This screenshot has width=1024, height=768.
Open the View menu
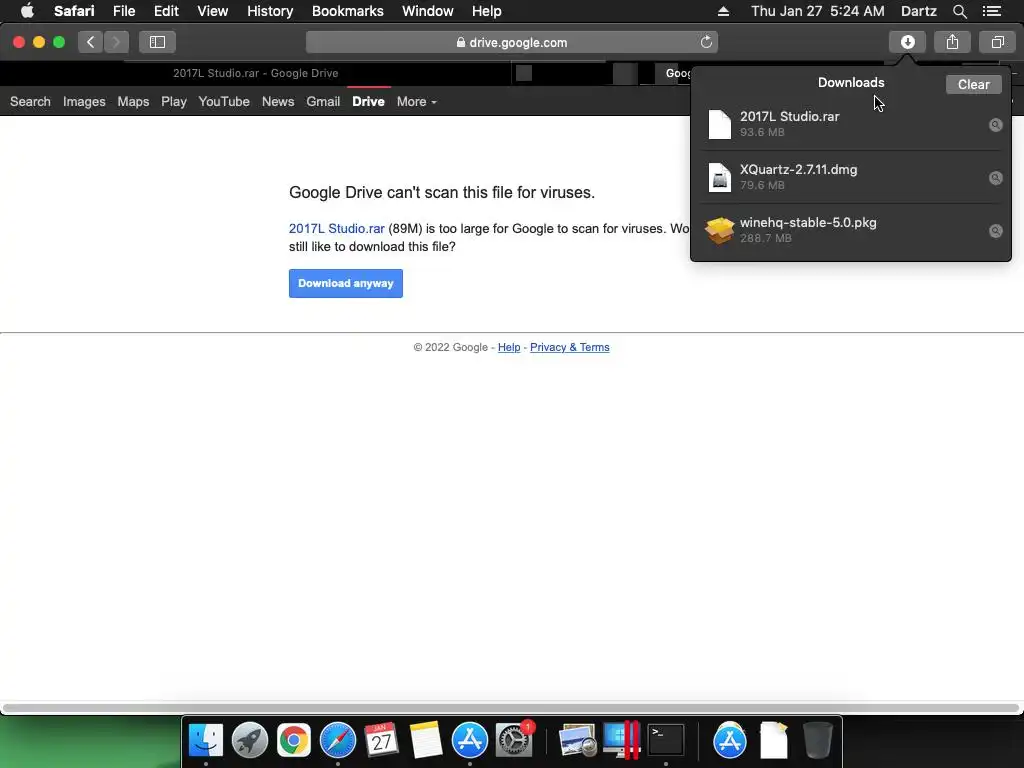pos(212,11)
